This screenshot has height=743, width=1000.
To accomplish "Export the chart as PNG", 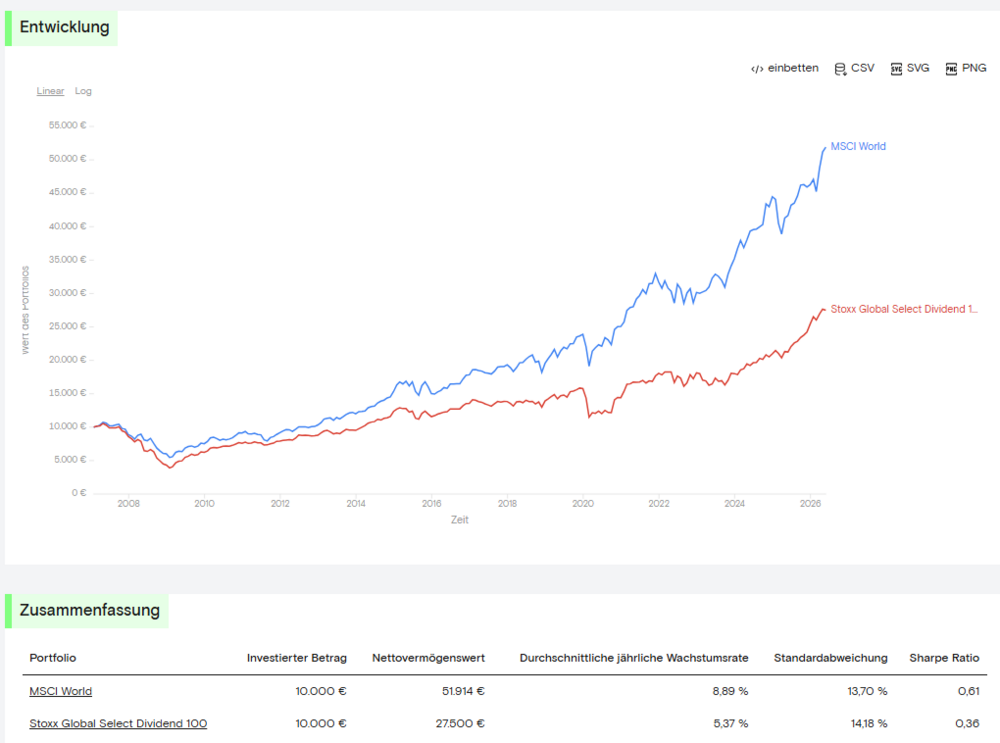I will tap(974, 68).
